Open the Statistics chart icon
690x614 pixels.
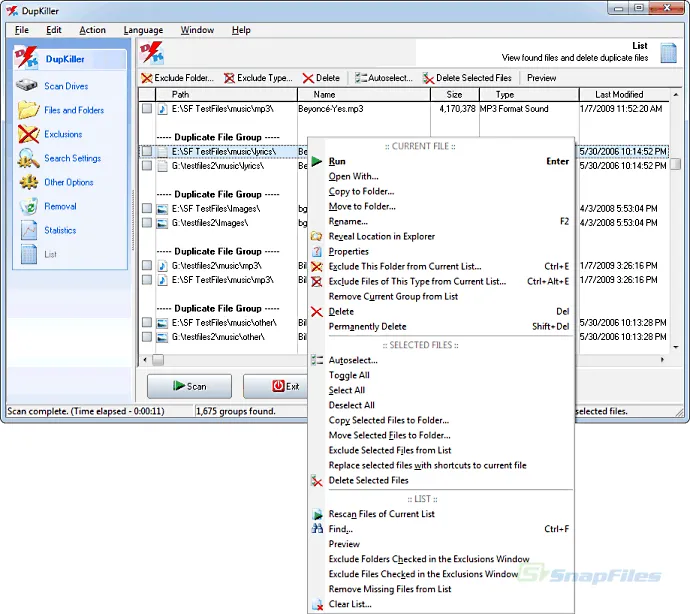point(29,230)
